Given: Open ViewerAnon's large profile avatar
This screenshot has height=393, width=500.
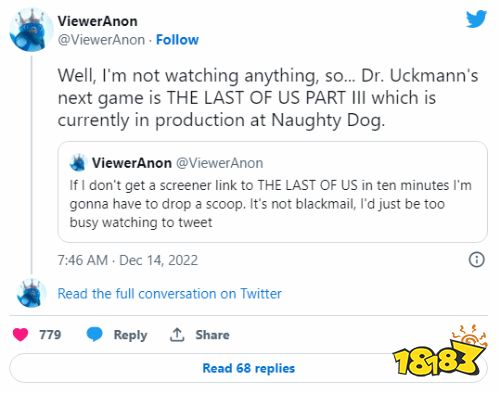Looking at the screenshot, I should (x=31, y=30).
